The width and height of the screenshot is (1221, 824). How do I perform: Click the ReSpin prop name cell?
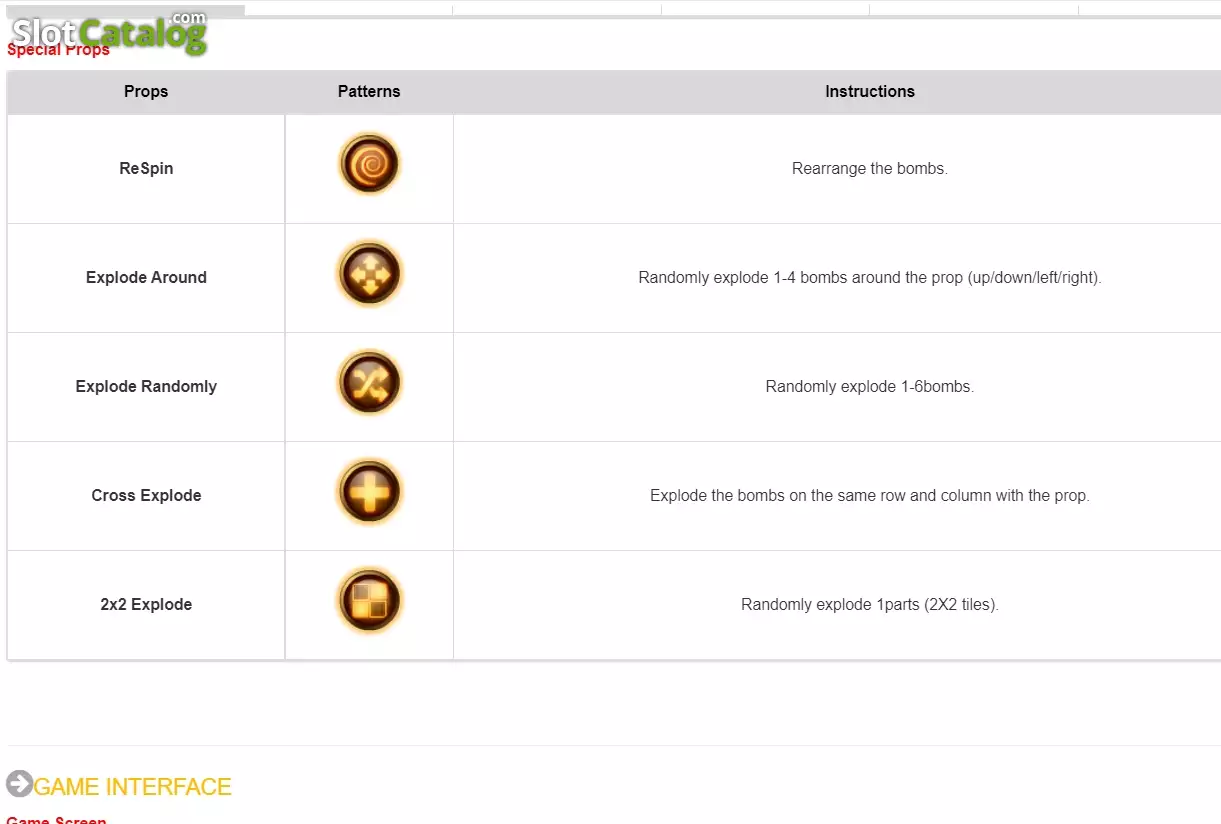pos(146,168)
